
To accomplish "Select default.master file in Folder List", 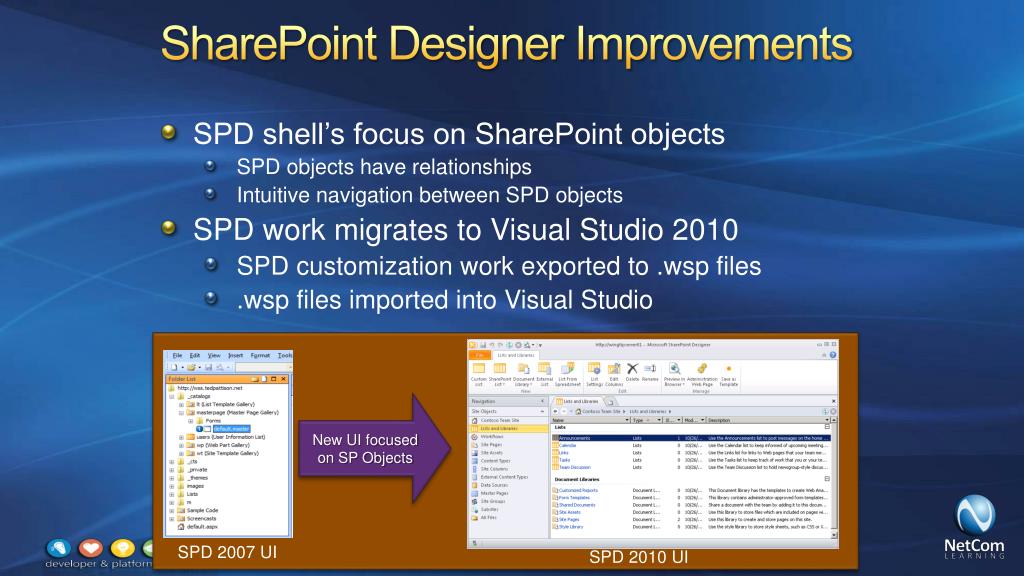I will 231,429.
